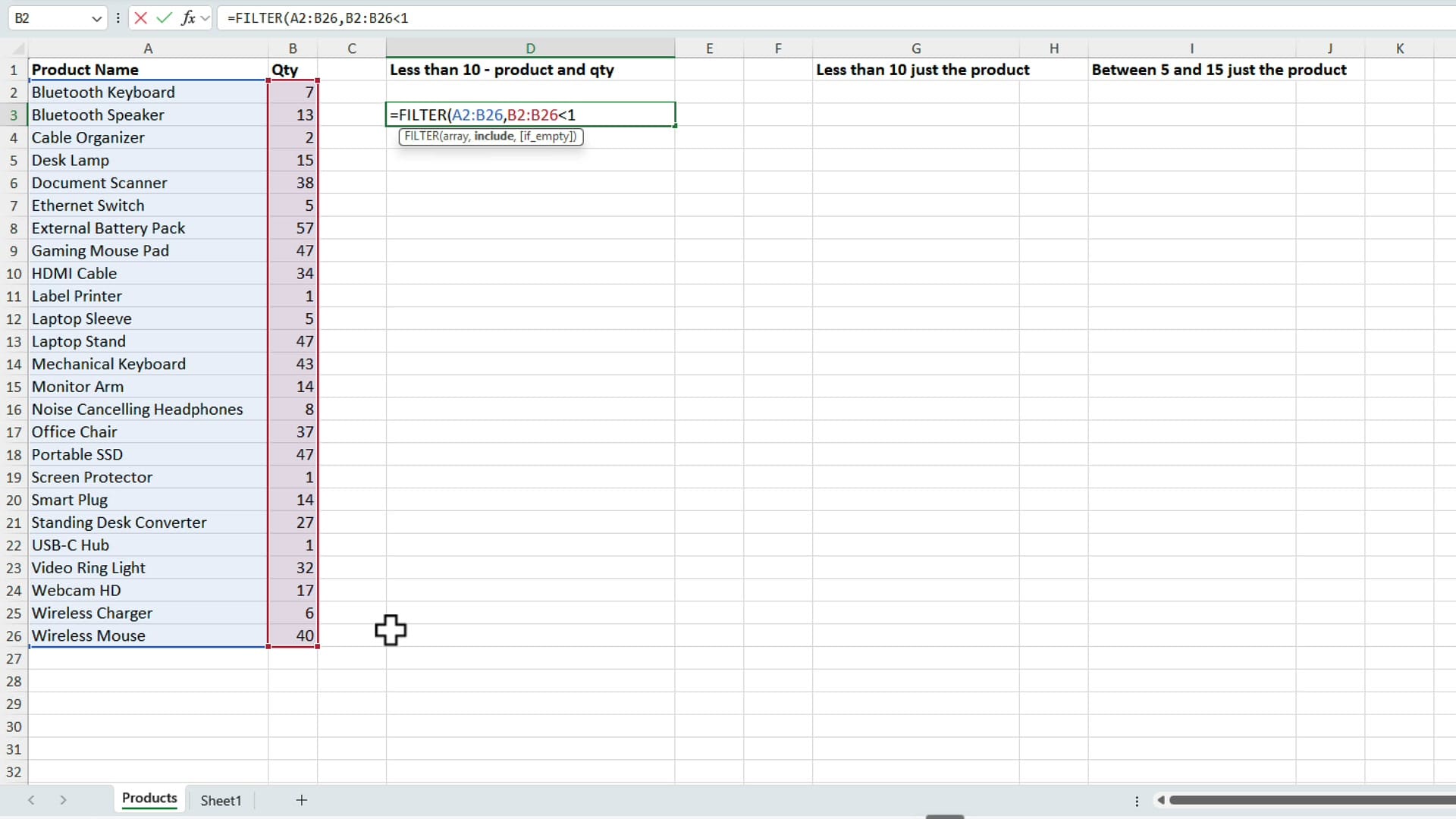Viewport: 1456px width, 819px height.
Task: Click the 'USB-C Hub' cell
Action: (x=148, y=545)
